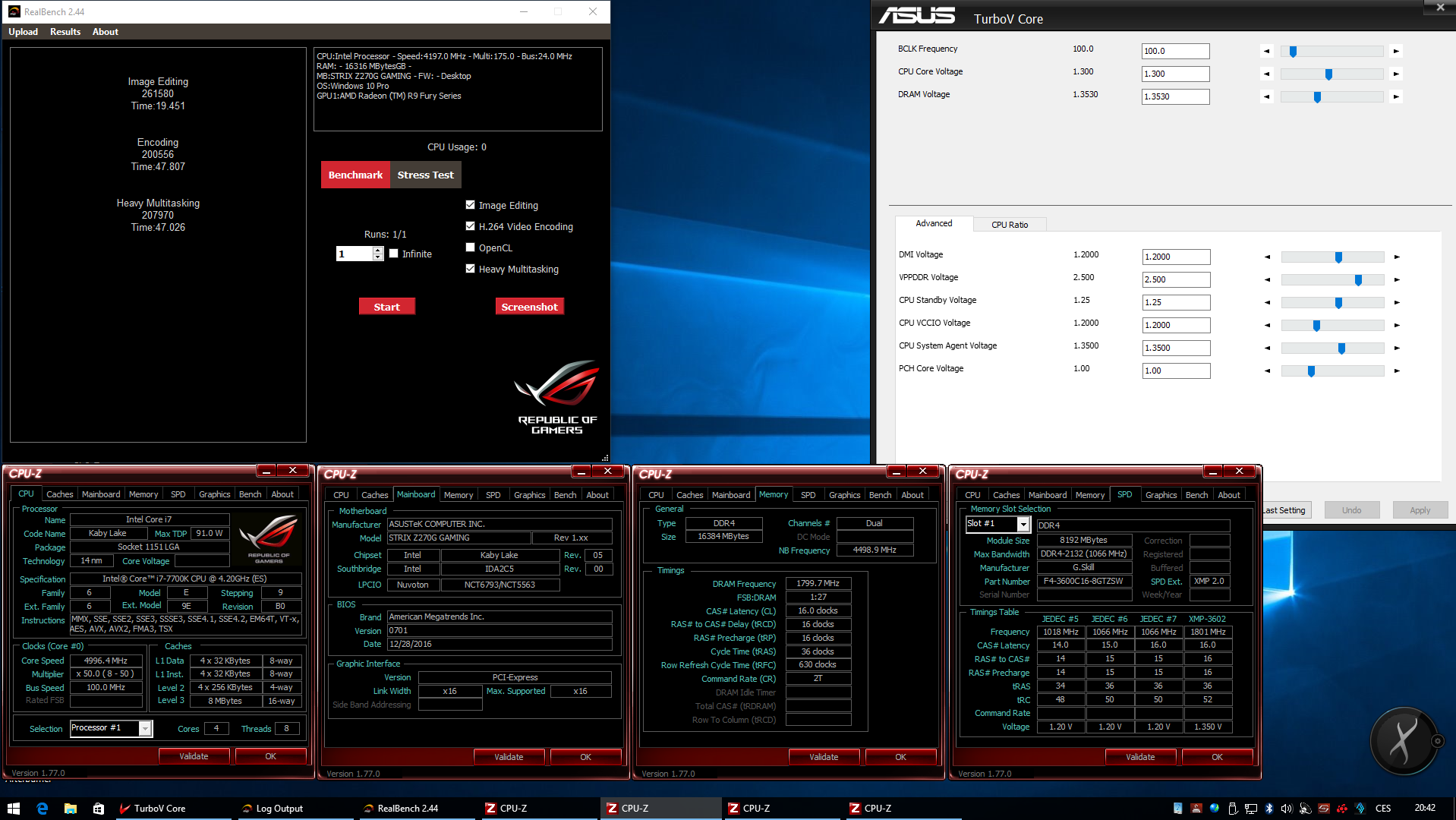This screenshot has height=820, width=1456.
Task: Open the Windows Start menu
Action: [13, 808]
